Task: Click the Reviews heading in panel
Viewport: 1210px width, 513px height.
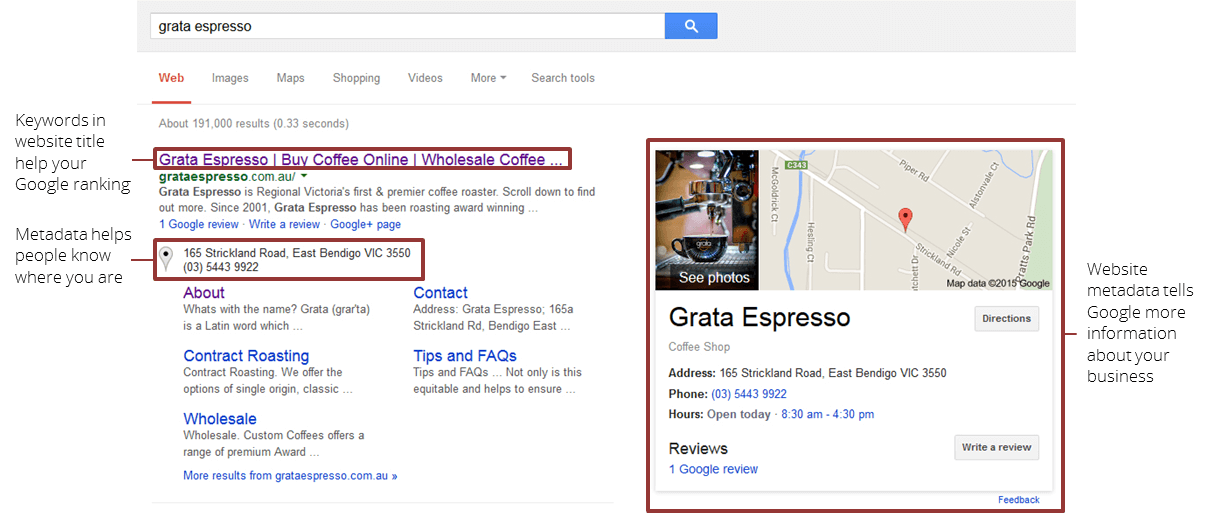Action: [x=698, y=448]
